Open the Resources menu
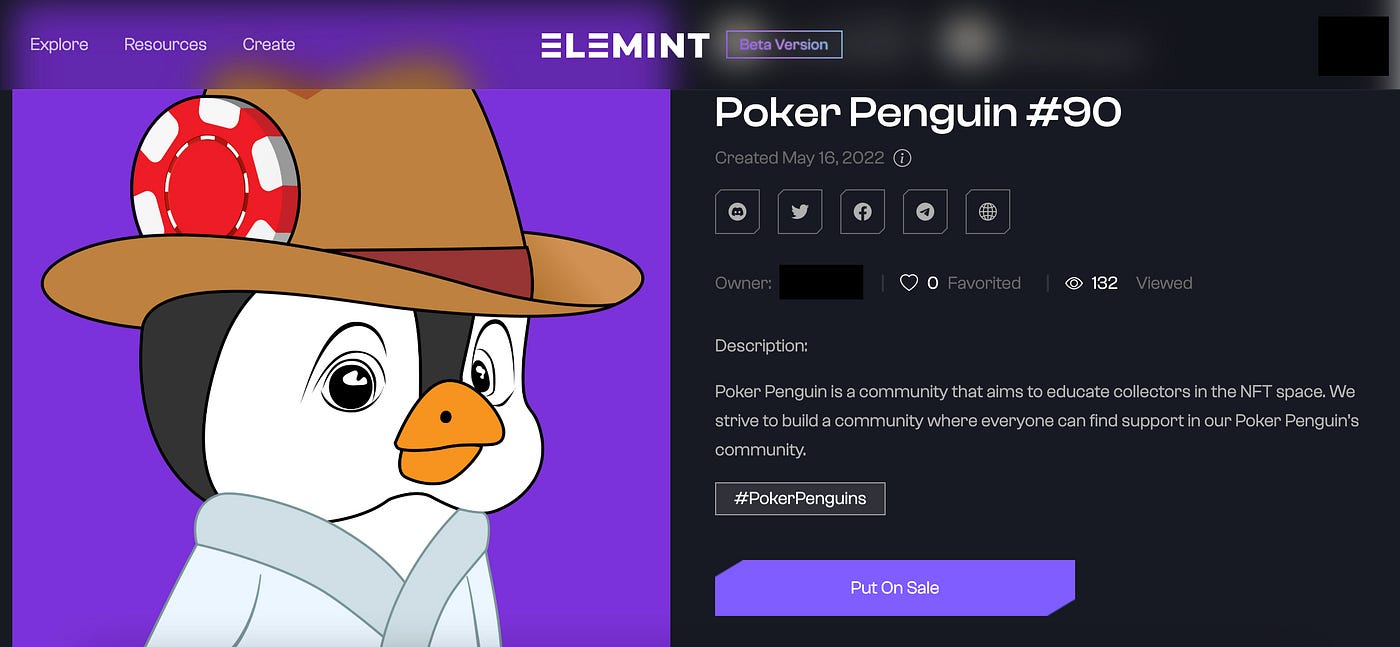The width and height of the screenshot is (1400, 647). click(165, 44)
